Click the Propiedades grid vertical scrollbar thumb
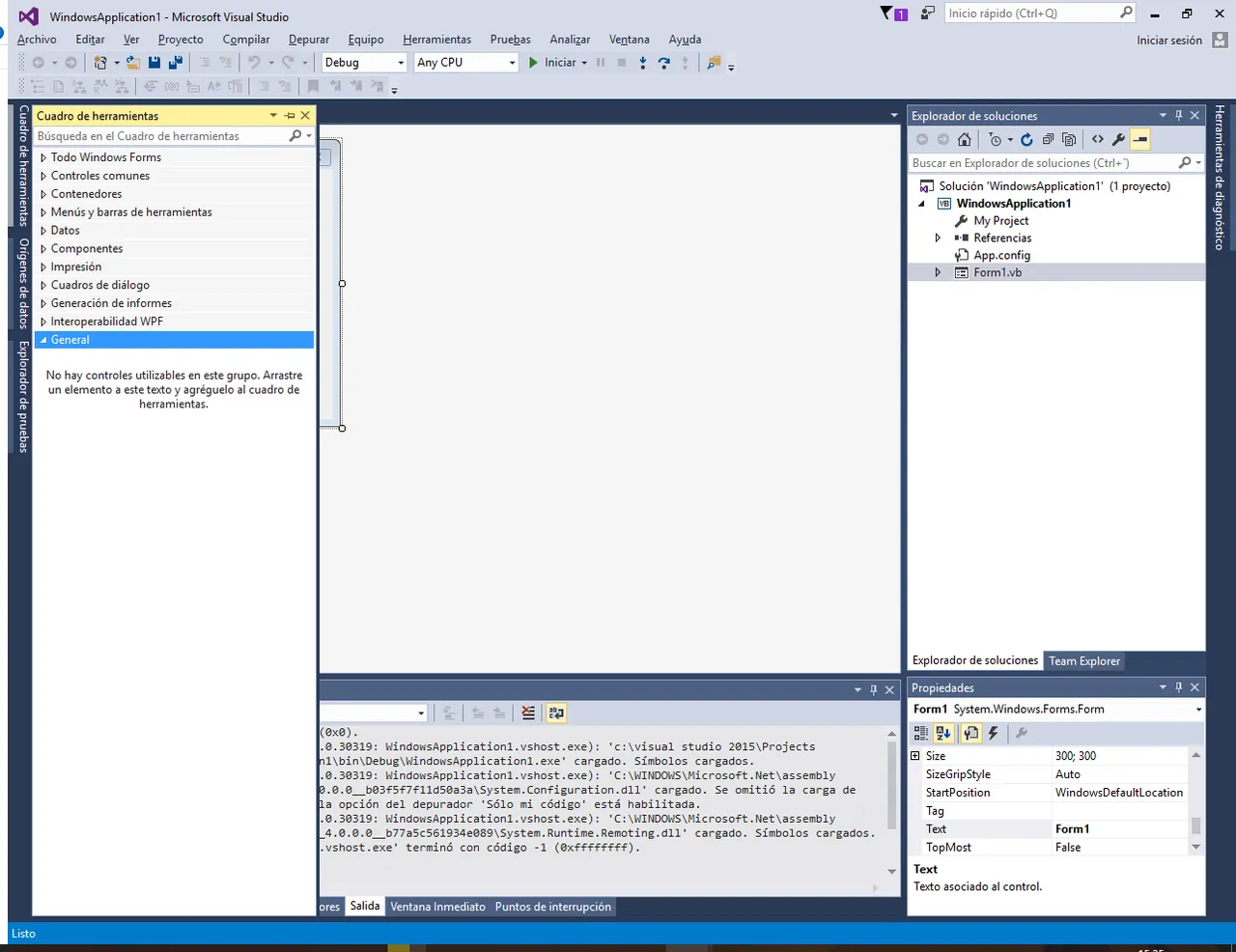1236x952 pixels. 1195,826
